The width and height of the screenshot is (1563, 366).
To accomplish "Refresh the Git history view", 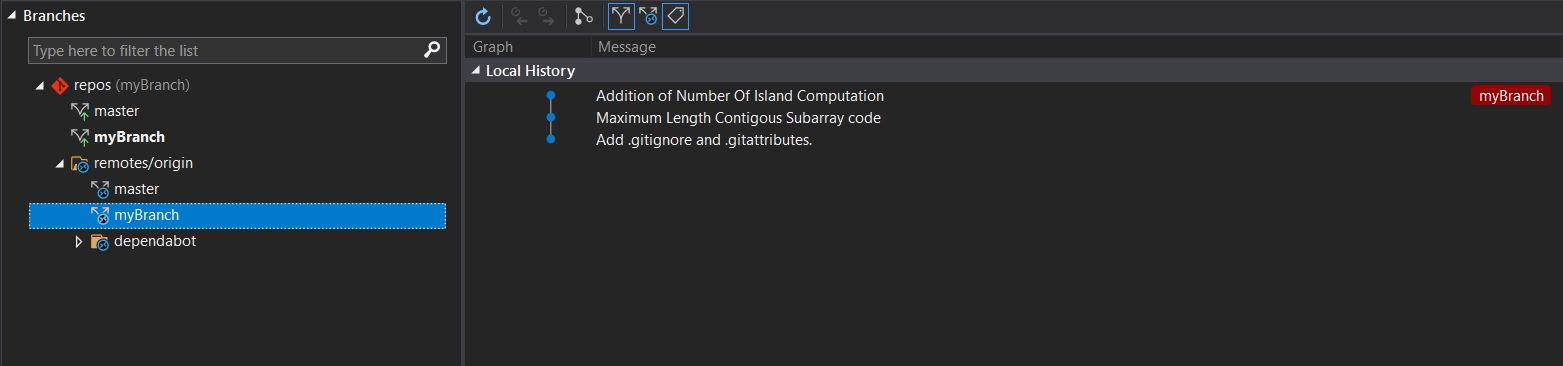I will pyautogui.click(x=483, y=16).
